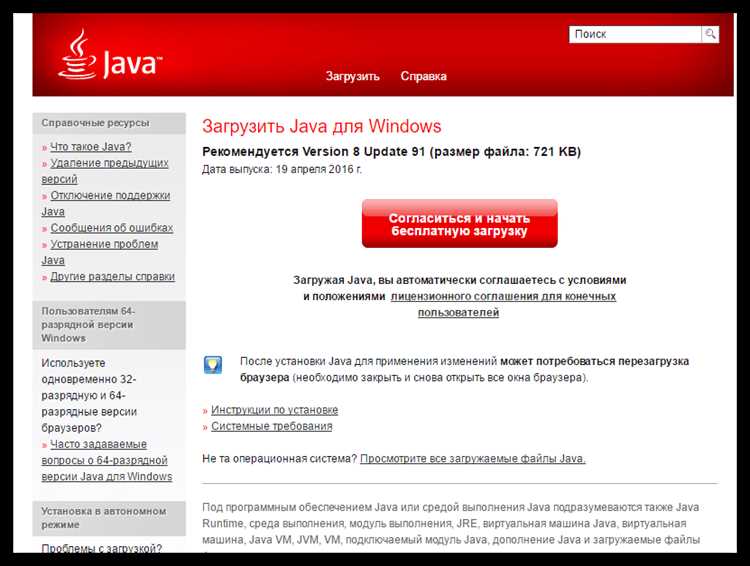Click the light bulb tip icon
Screen dimensions: 750x566
tap(212, 365)
